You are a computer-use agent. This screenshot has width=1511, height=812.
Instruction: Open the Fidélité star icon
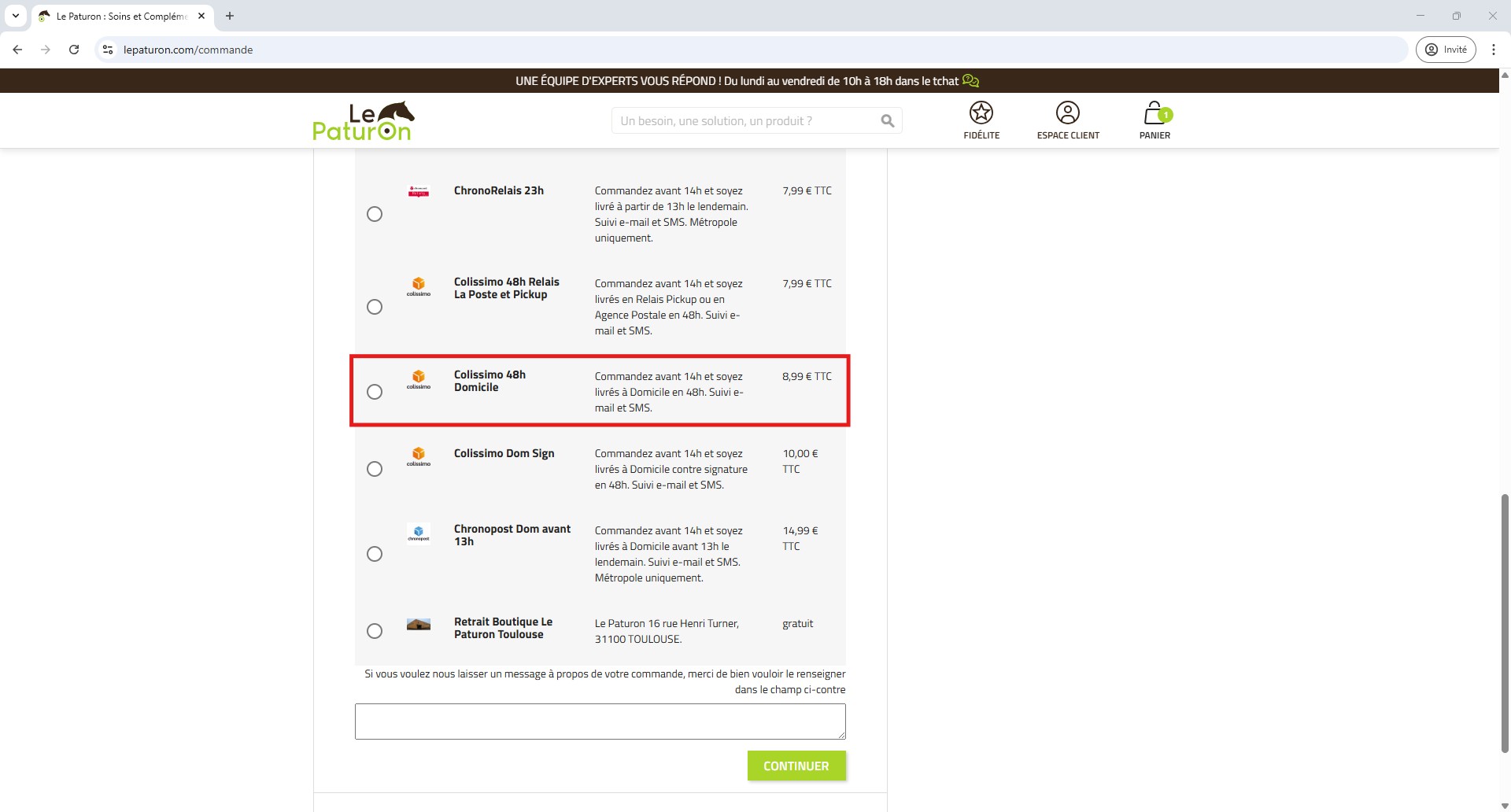click(x=981, y=113)
